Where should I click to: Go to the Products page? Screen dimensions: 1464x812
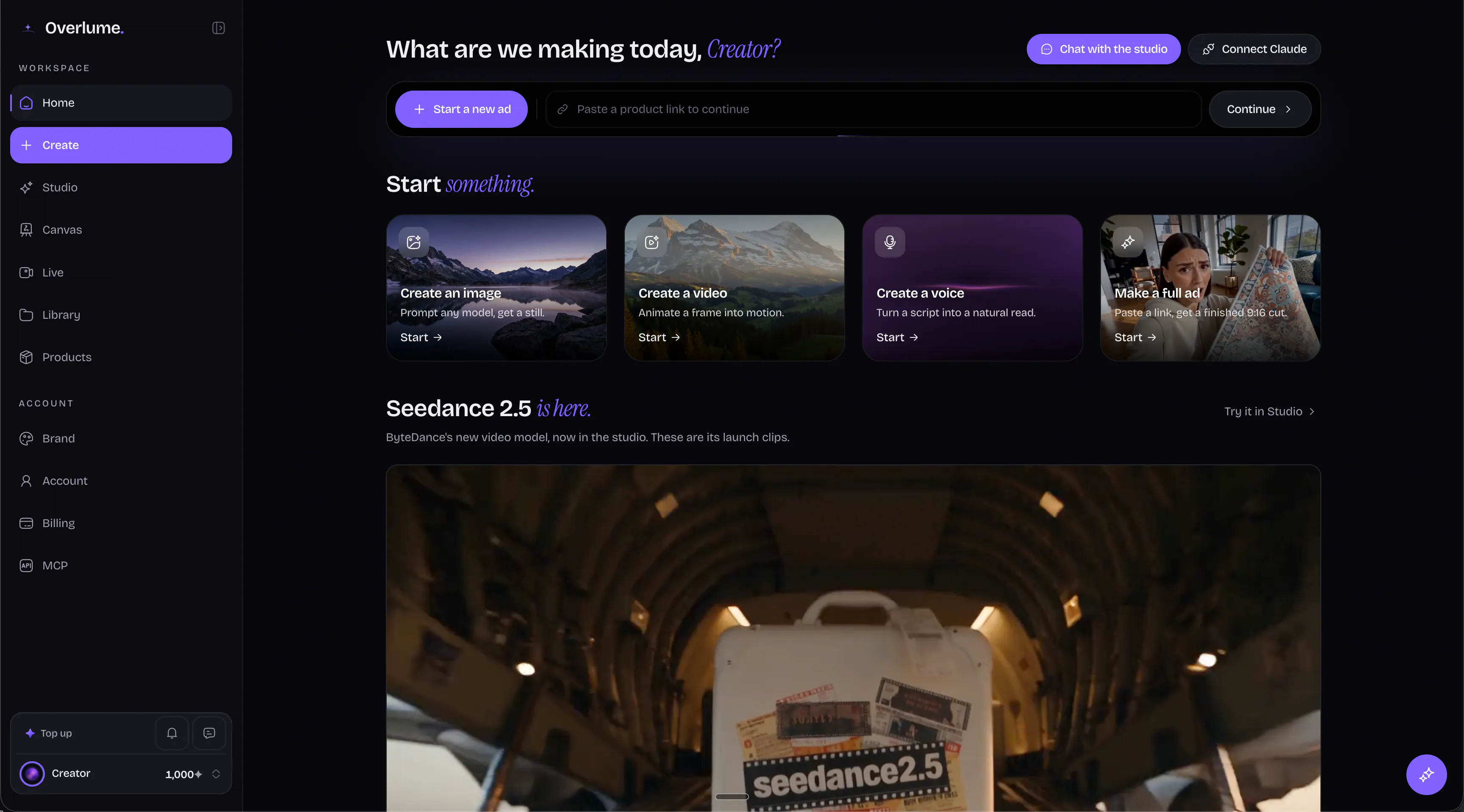click(121, 357)
